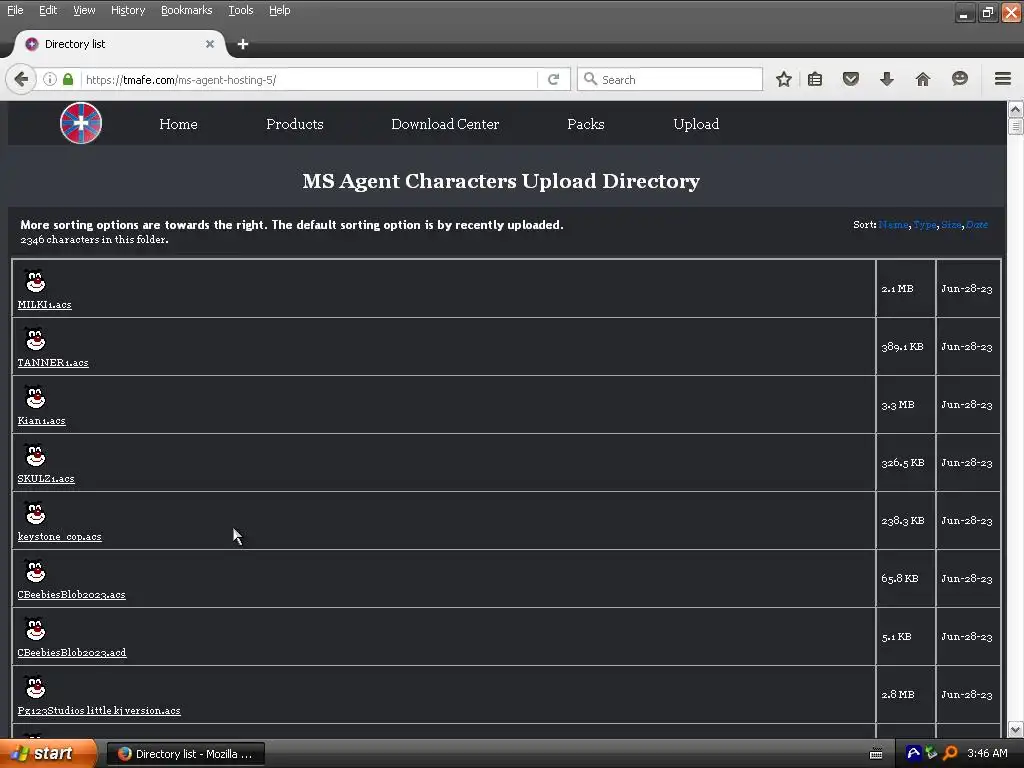Click the green padlock security icon

(x=68, y=80)
